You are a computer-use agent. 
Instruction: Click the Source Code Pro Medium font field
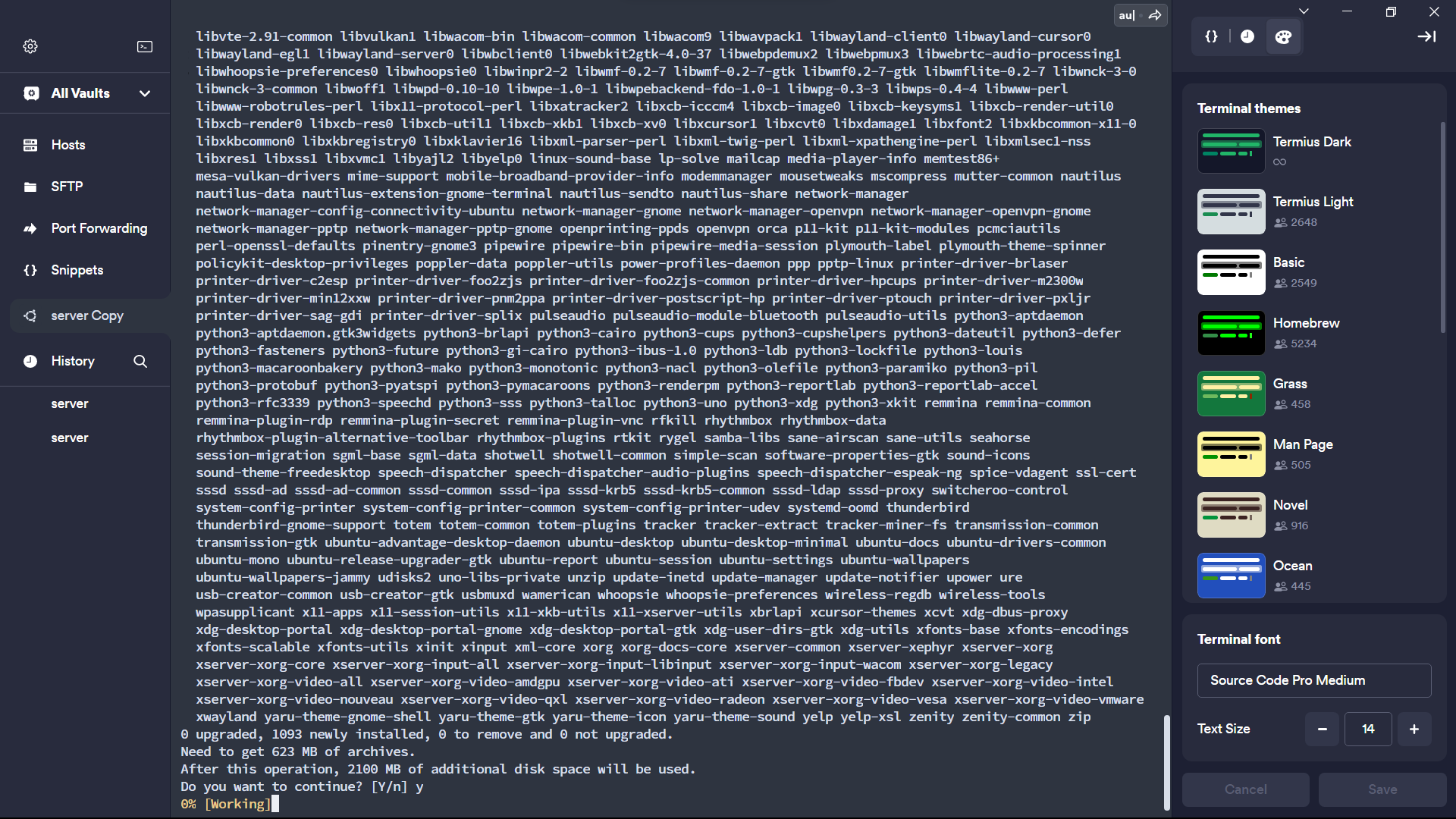1313,680
